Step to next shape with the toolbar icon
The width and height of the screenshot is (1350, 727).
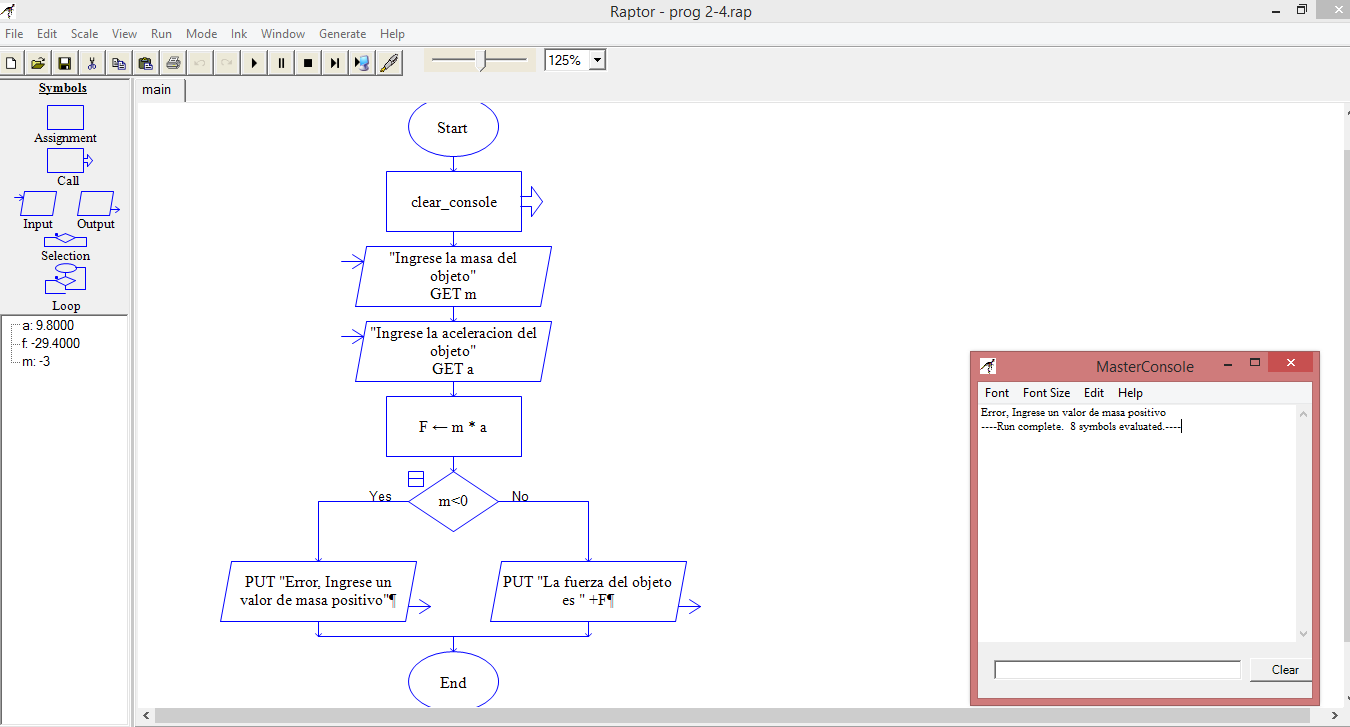click(x=334, y=62)
